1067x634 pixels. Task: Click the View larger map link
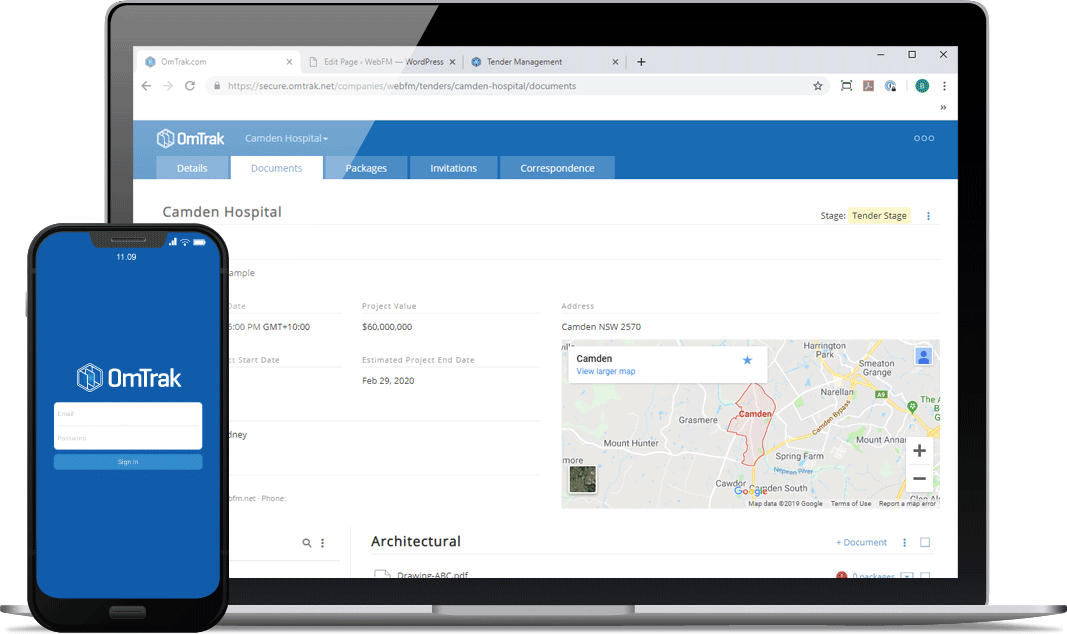coord(606,371)
